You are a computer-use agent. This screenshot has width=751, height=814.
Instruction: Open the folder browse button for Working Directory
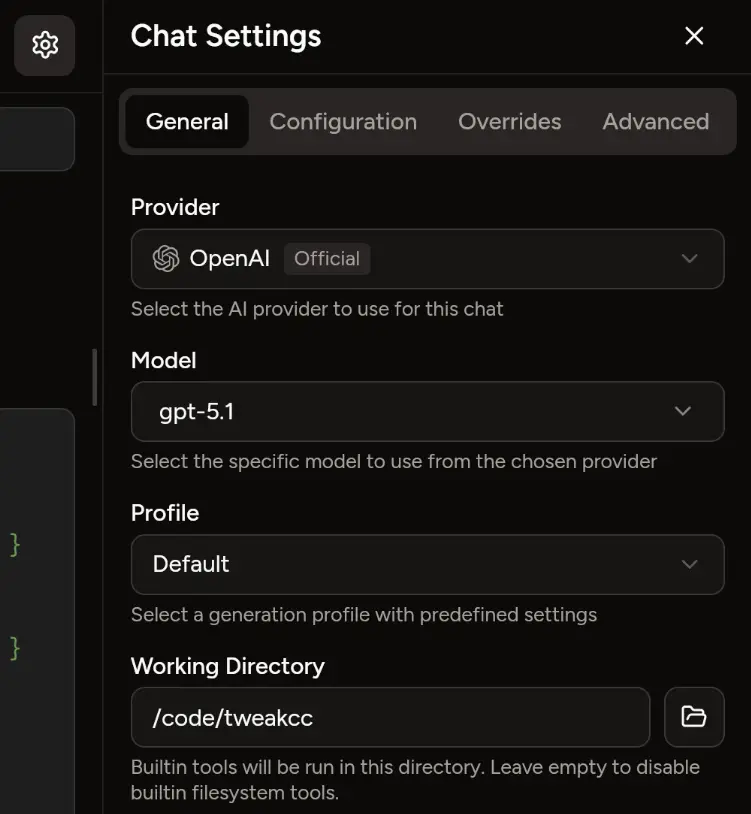click(x=694, y=716)
